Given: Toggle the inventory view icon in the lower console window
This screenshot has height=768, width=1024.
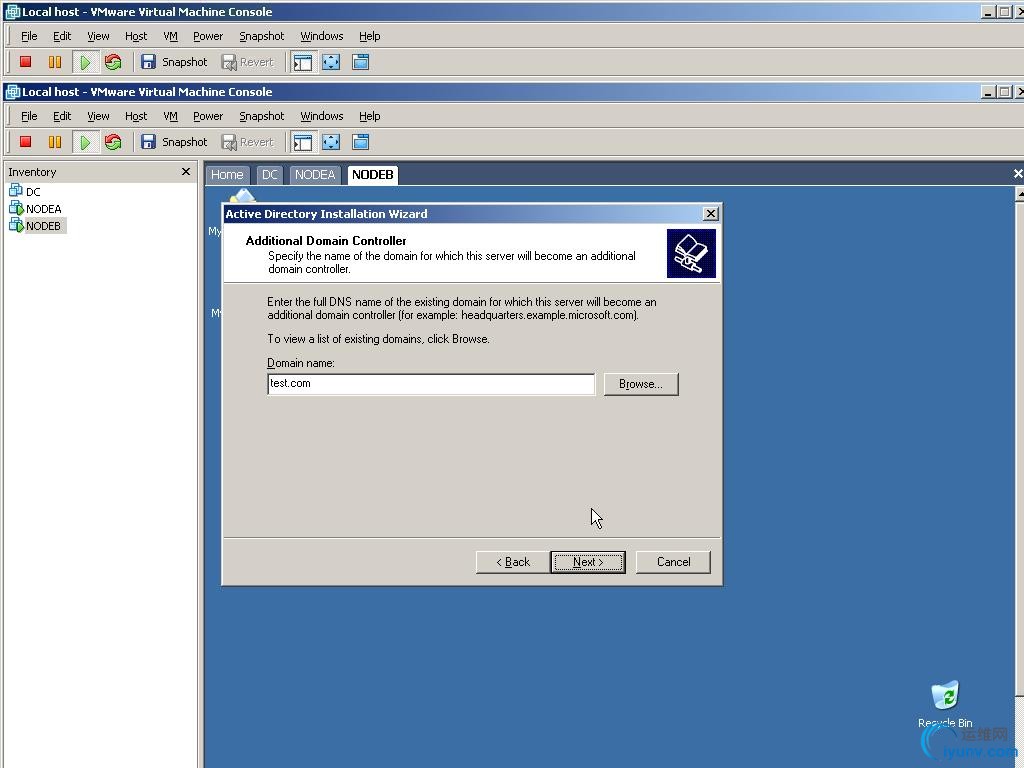Looking at the screenshot, I should click(303, 142).
